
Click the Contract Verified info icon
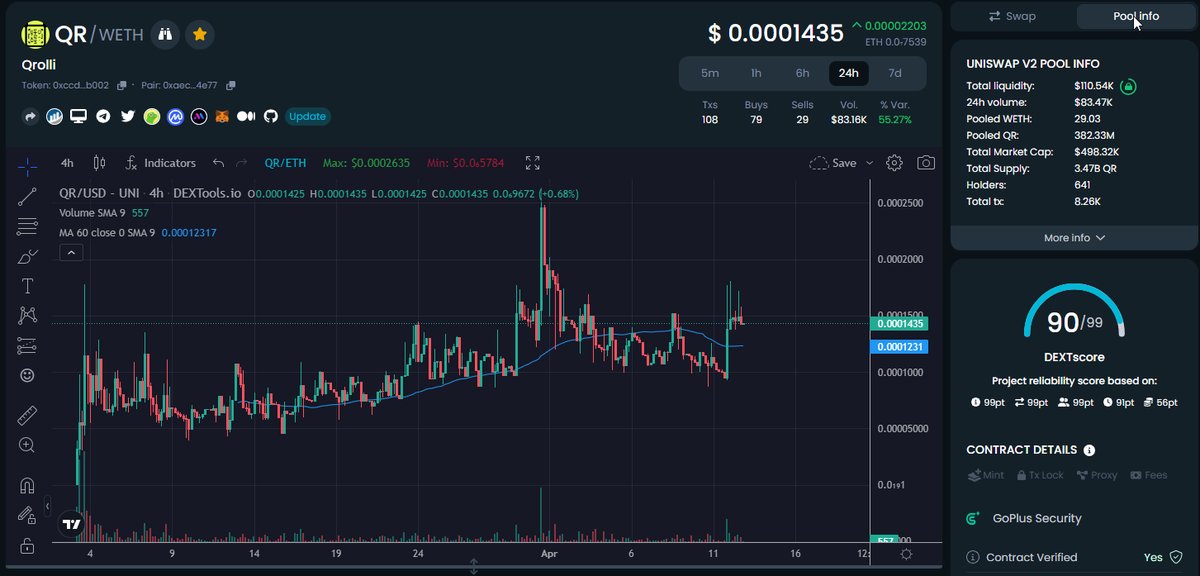click(973, 557)
